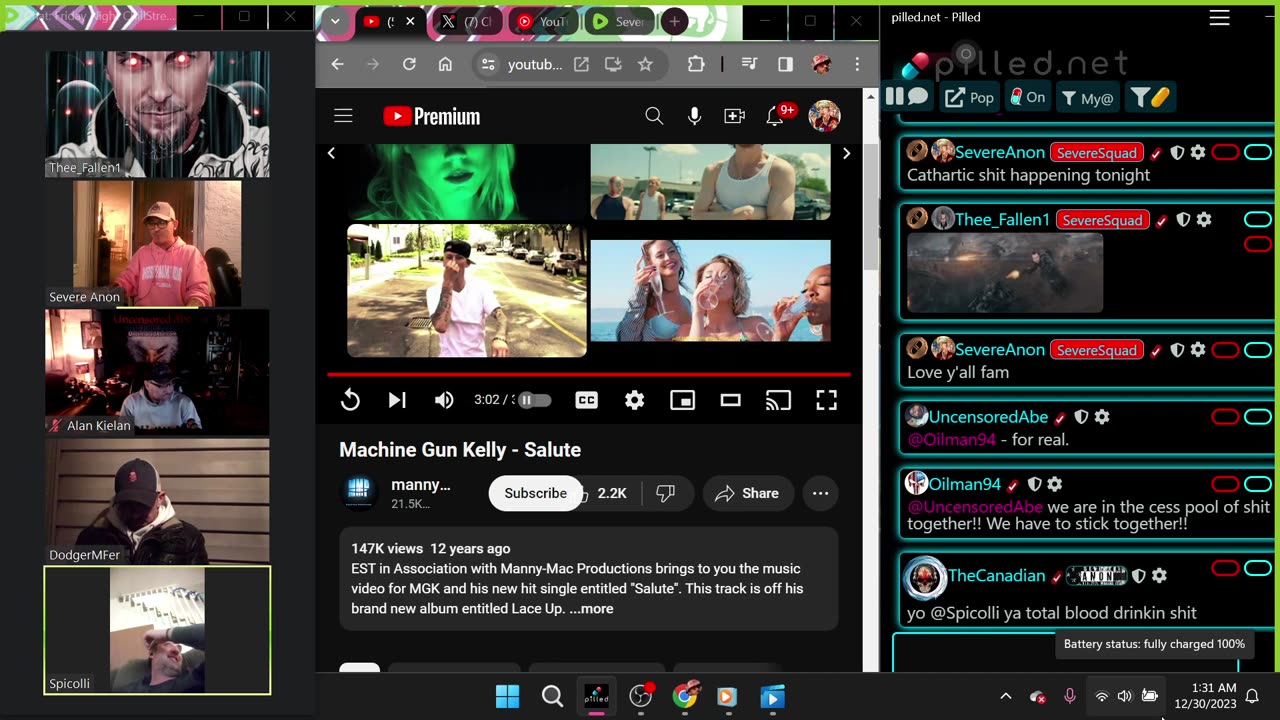
Task: Click the Share button
Action: (747, 493)
